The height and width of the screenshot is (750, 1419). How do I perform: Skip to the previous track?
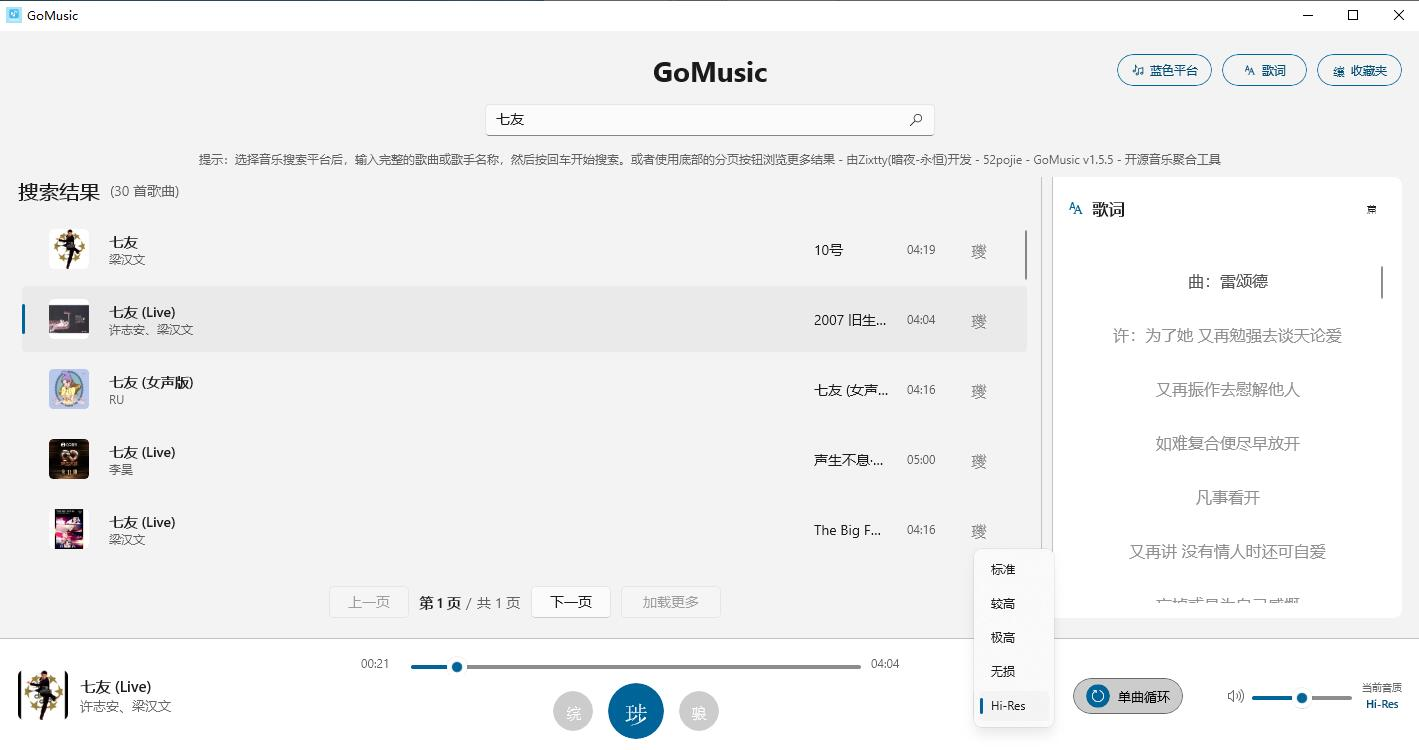click(573, 713)
